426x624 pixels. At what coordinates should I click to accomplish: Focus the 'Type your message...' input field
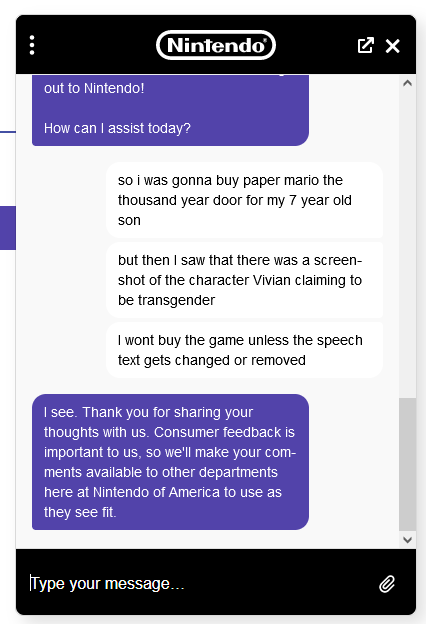coord(199,584)
